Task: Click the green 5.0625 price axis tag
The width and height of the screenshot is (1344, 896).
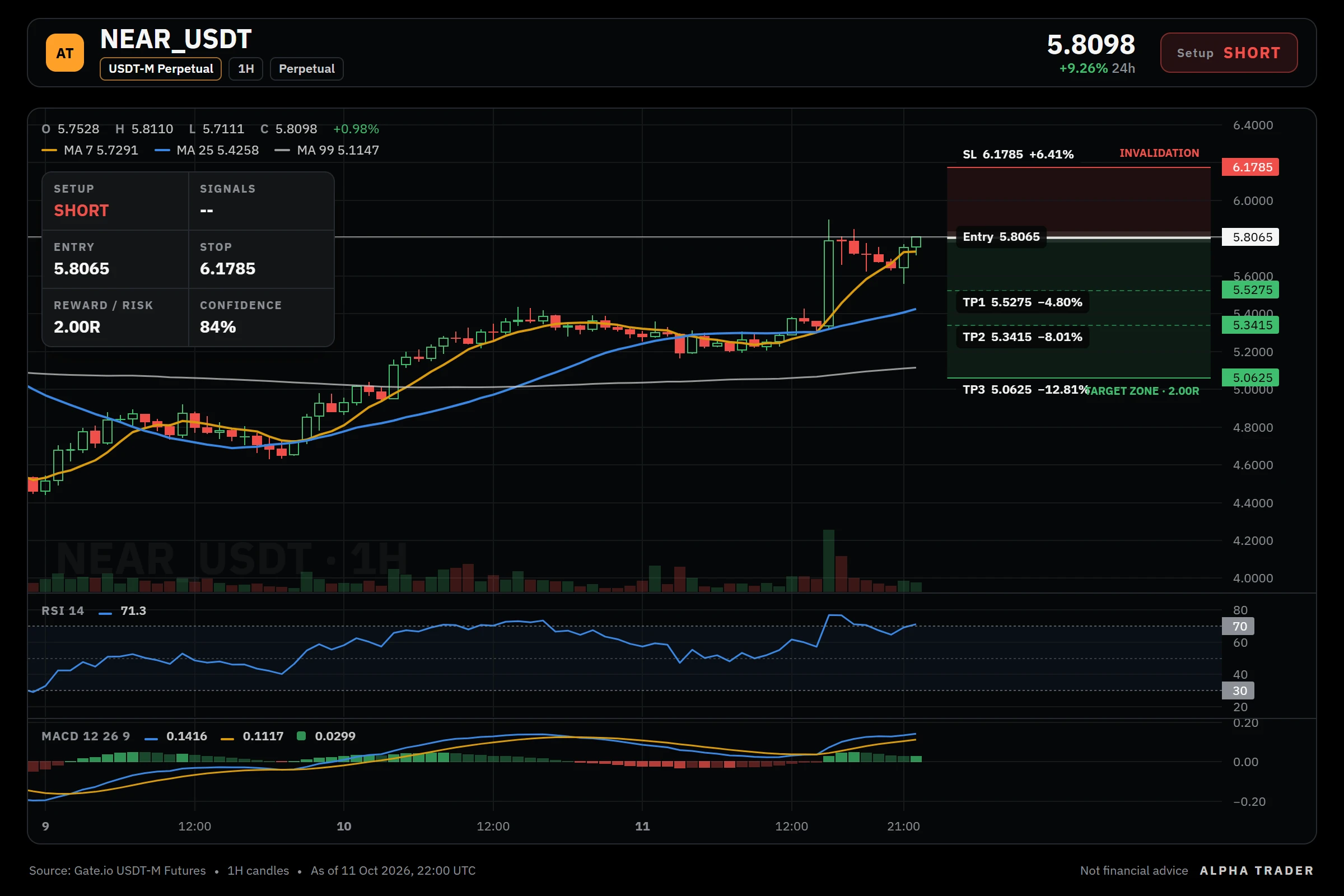Action: [1250, 377]
